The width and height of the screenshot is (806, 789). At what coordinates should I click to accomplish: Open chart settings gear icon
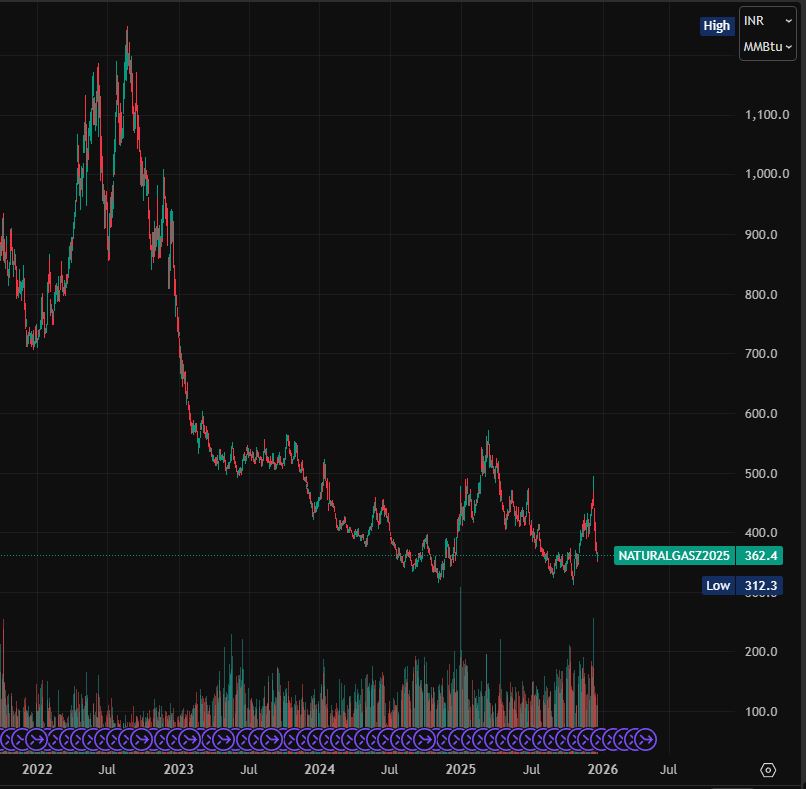pos(768,770)
